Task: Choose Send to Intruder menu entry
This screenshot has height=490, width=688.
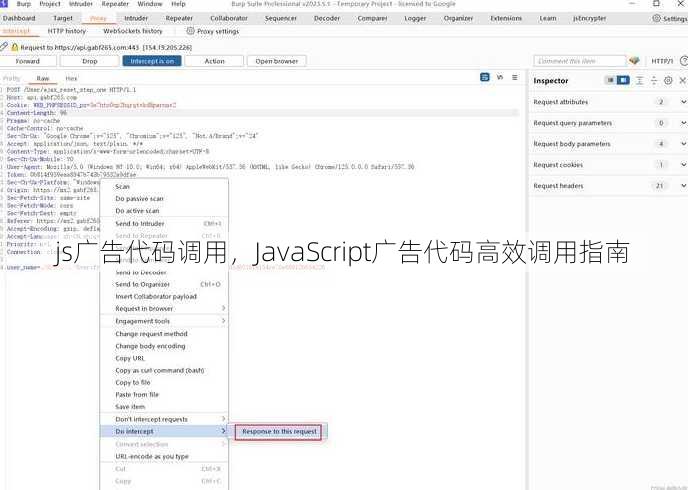Action: [164, 224]
